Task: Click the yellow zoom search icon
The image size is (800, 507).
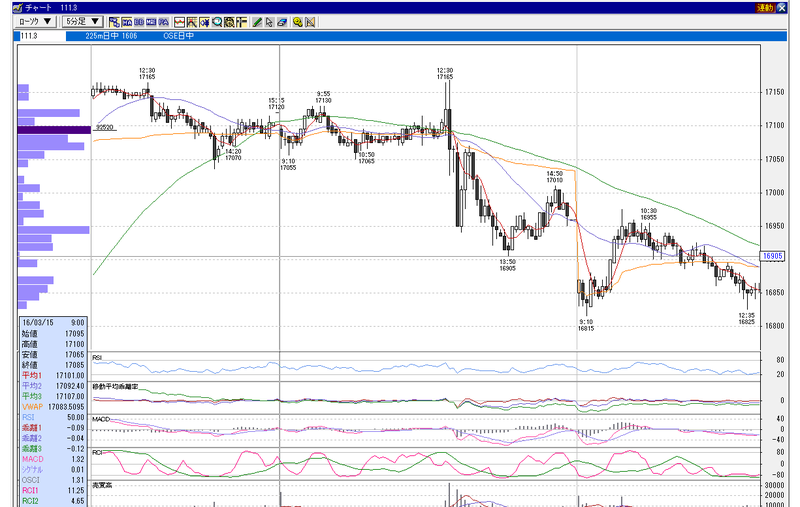Action: [x=298, y=22]
